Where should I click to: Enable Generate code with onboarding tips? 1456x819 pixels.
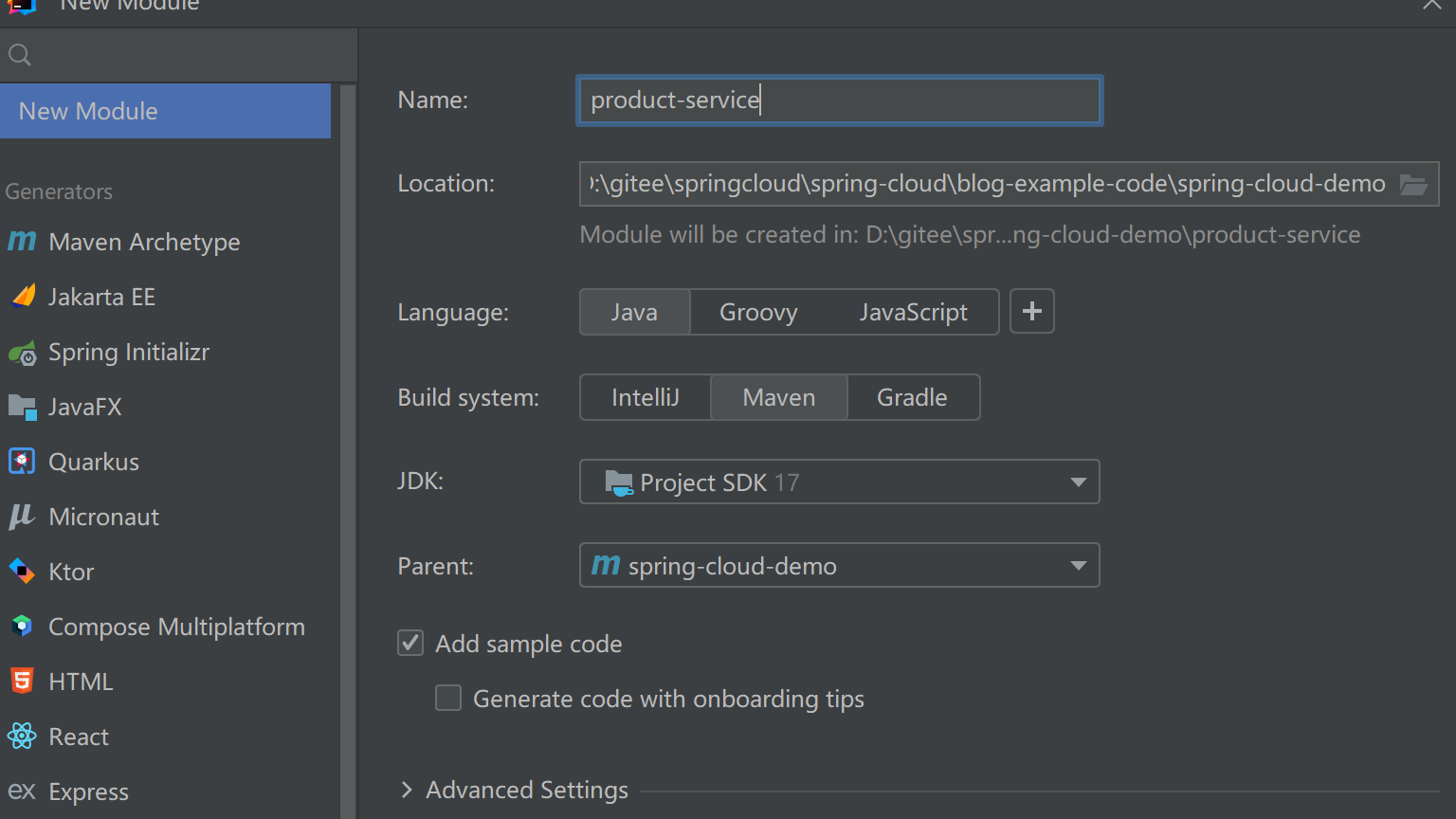[x=448, y=699]
